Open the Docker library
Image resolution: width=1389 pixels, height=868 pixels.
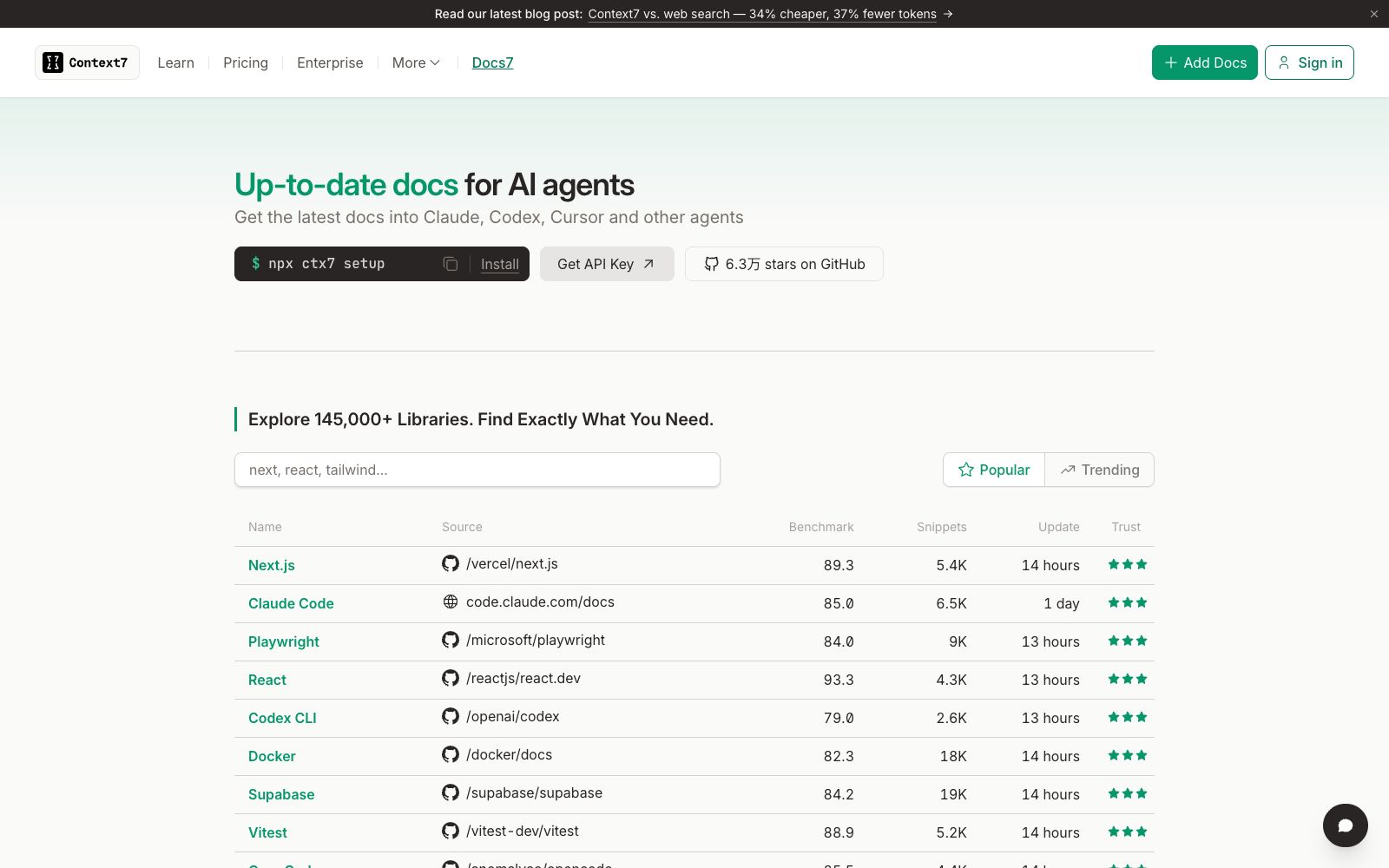(272, 756)
